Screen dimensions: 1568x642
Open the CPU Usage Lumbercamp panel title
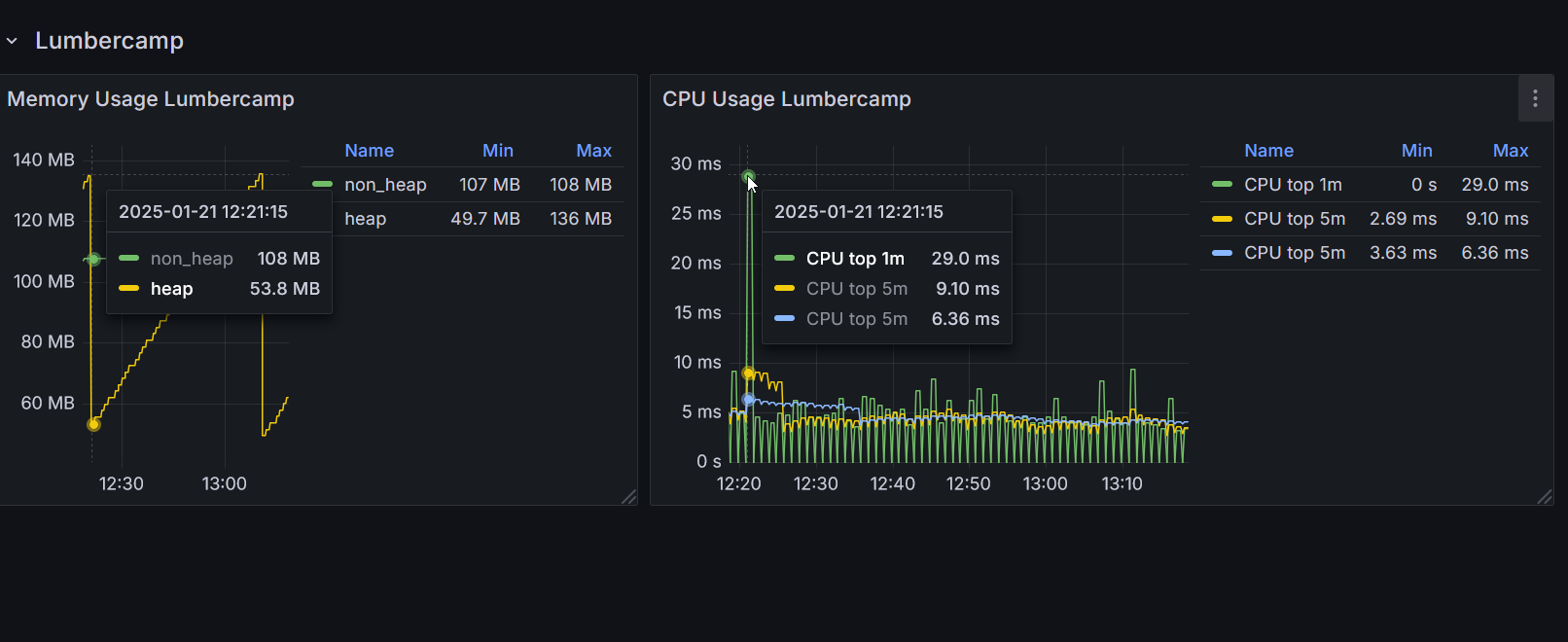(786, 99)
